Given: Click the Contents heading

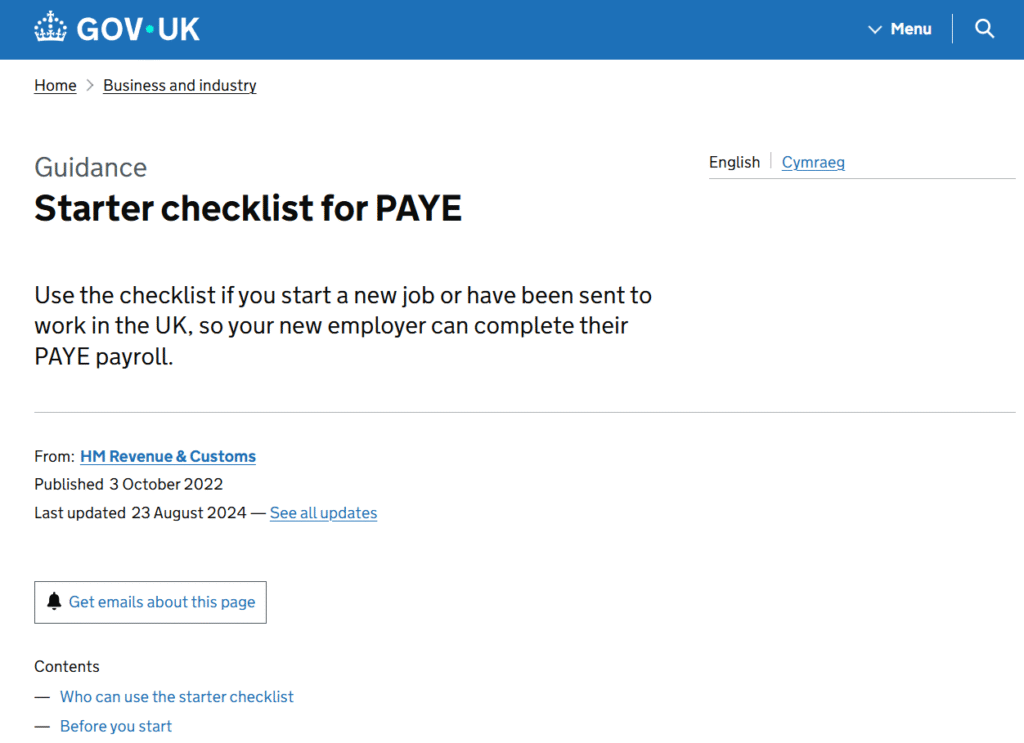Looking at the screenshot, I should click(x=67, y=666).
